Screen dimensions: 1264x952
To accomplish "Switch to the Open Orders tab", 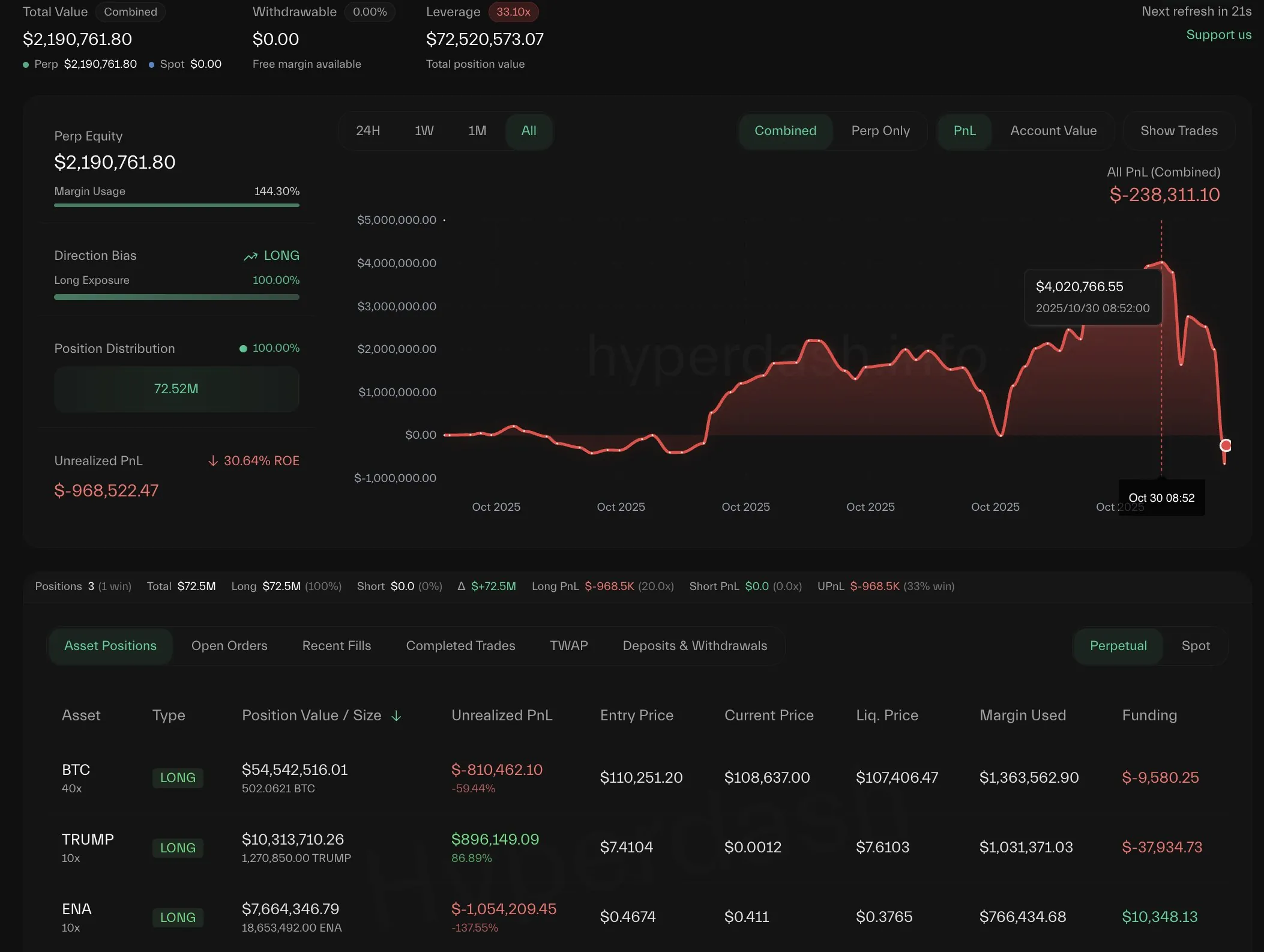I will click(x=229, y=646).
